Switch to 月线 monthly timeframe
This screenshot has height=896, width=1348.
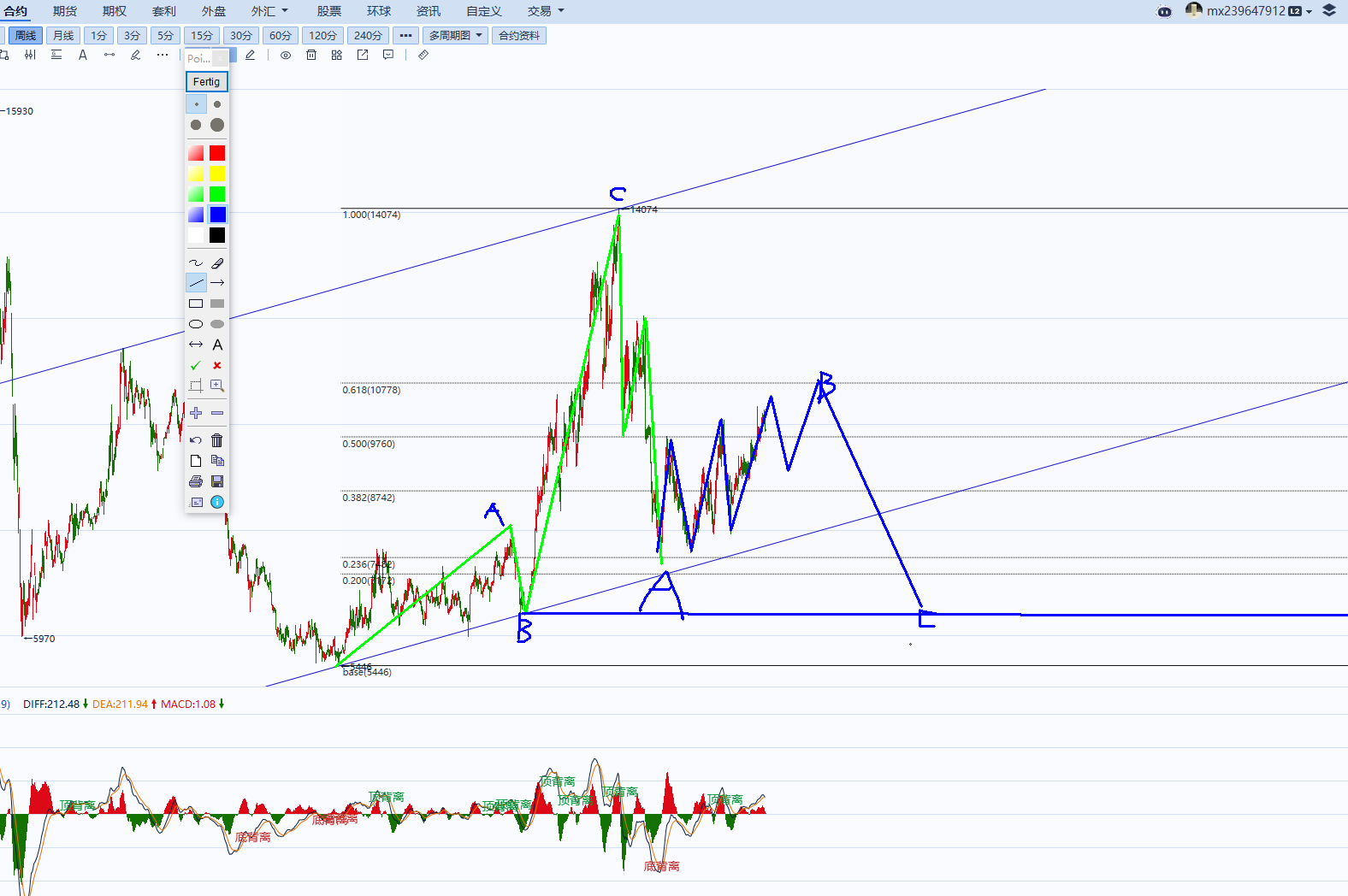tap(63, 36)
